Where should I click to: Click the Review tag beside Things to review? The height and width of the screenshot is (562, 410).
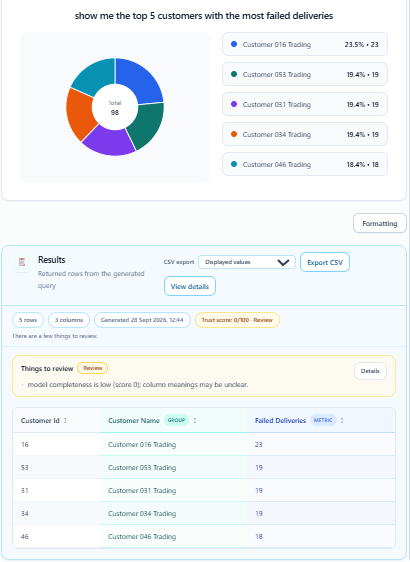point(92,368)
